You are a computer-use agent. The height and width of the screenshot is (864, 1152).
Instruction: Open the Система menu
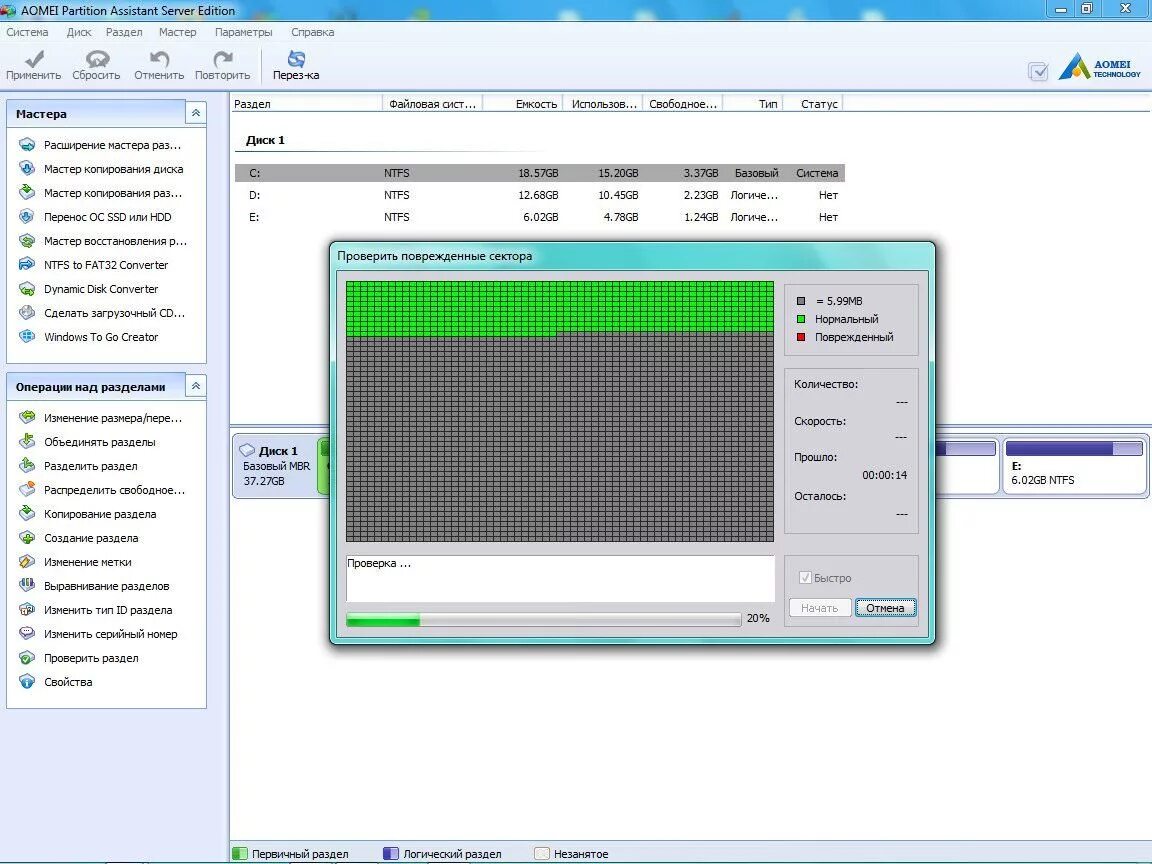(x=27, y=32)
